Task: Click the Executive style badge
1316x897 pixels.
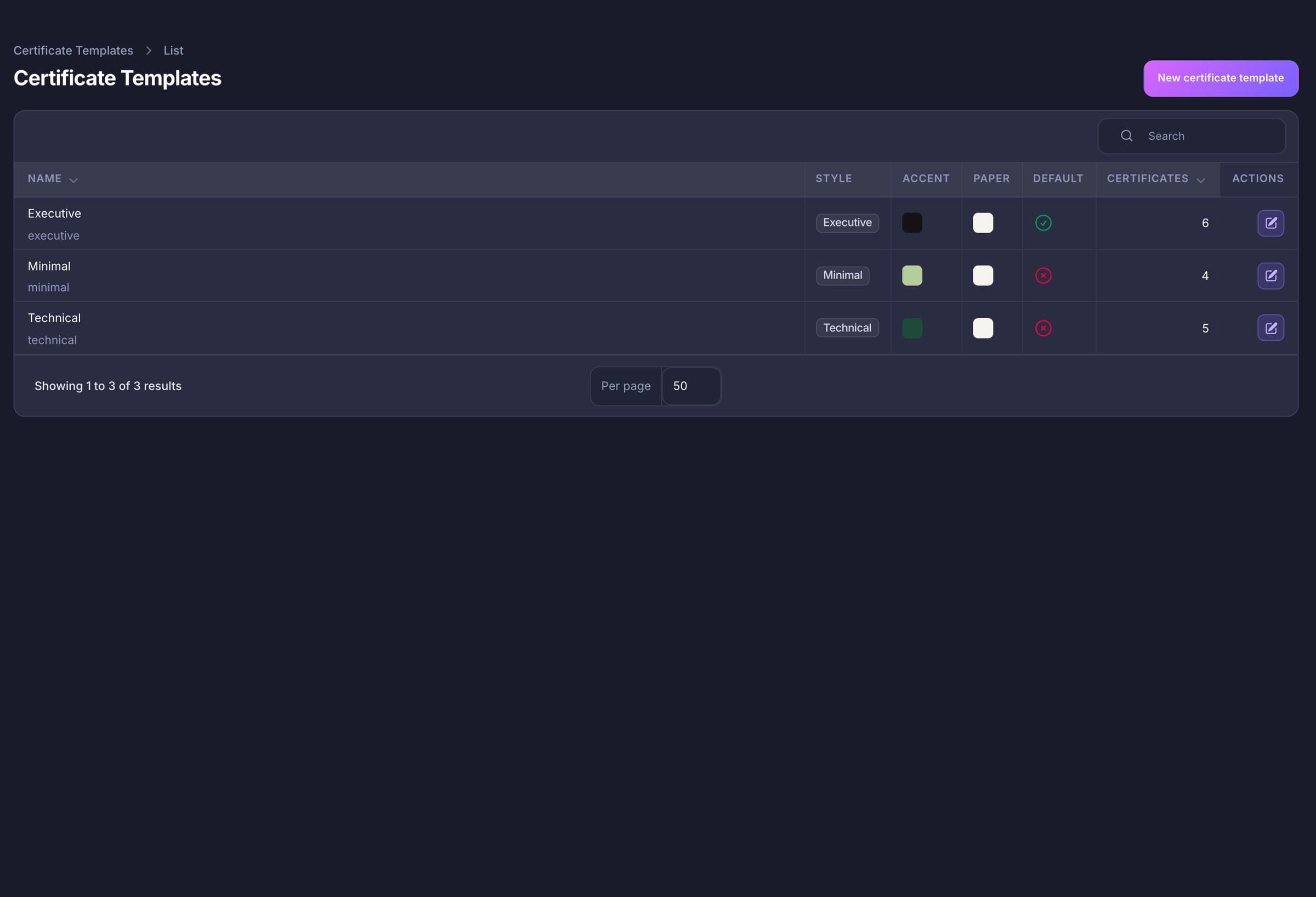Action: coord(847,223)
